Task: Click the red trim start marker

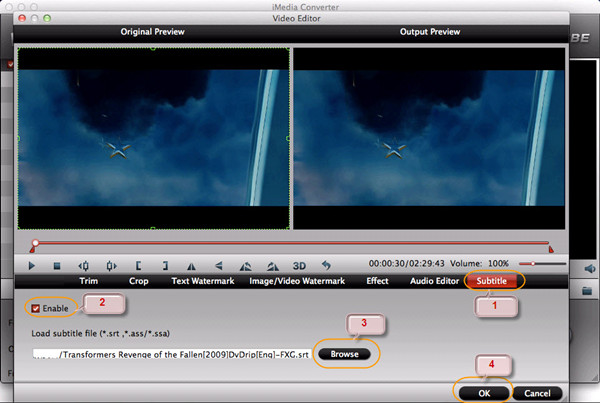Action: pos(33,250)
